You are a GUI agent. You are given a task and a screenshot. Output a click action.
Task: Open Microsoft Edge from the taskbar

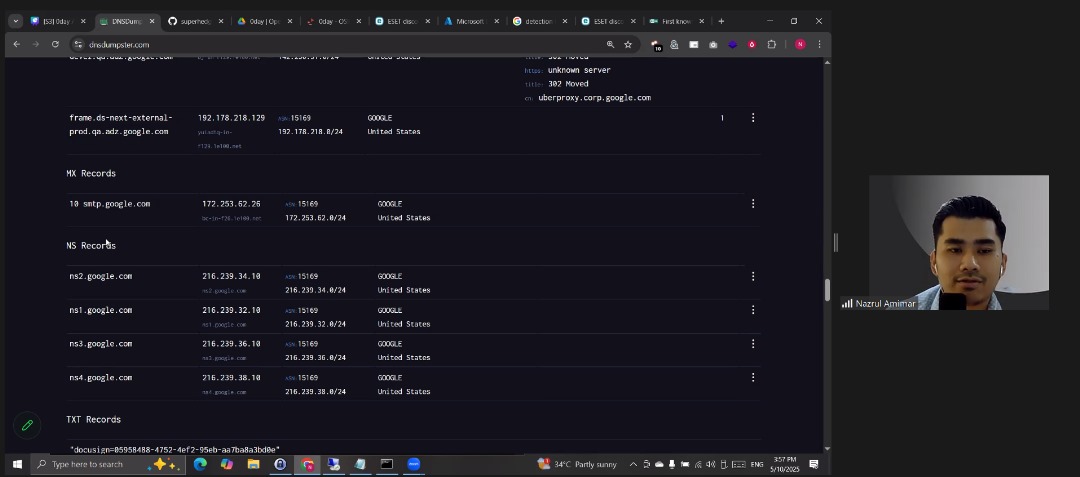pos(200,464)
